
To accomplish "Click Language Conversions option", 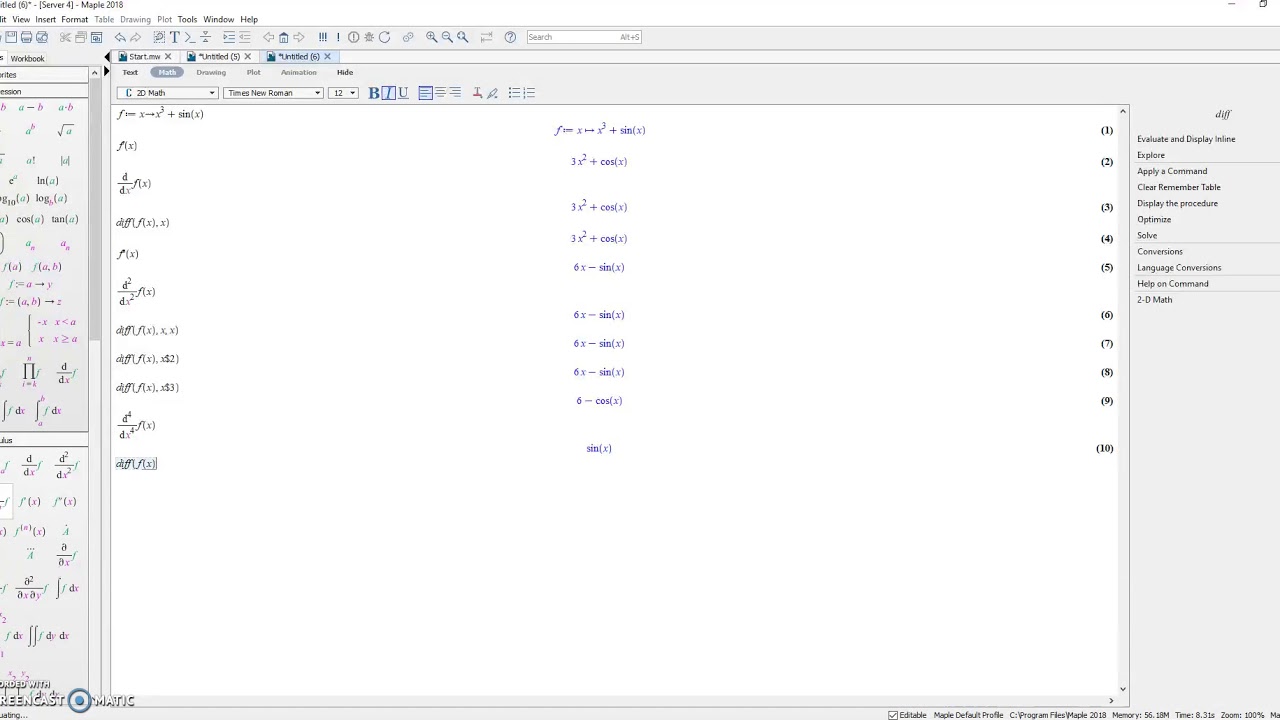I will [1179, 267].
